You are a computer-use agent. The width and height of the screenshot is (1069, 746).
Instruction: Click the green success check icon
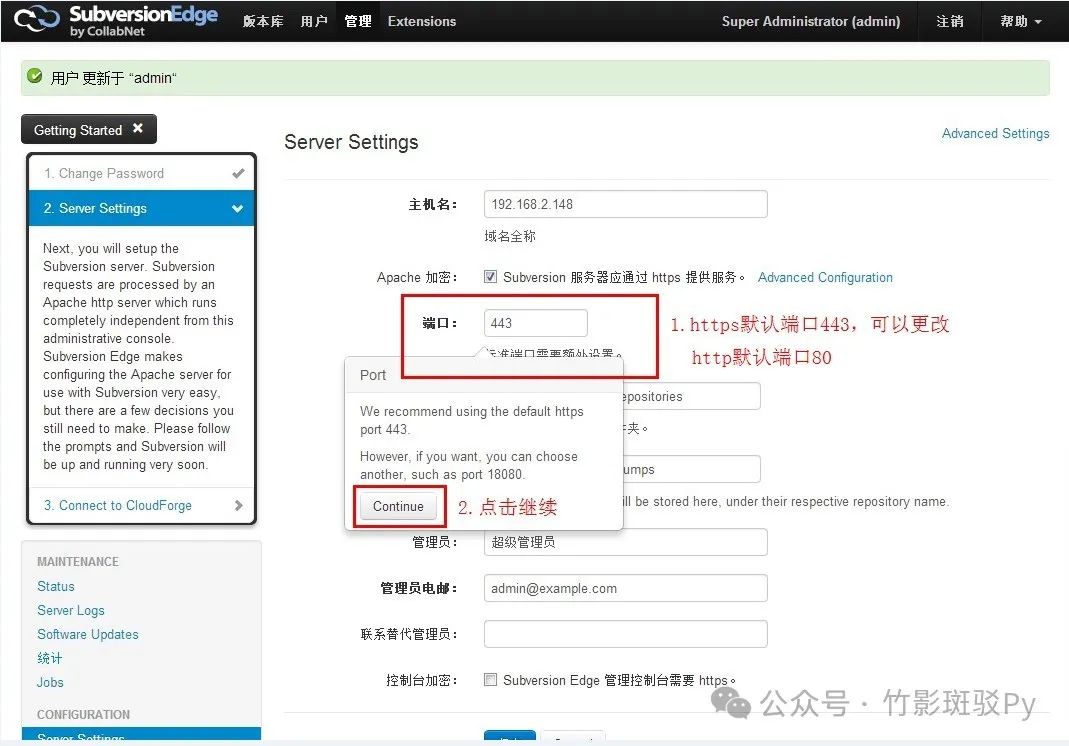[x=35, y=76]
